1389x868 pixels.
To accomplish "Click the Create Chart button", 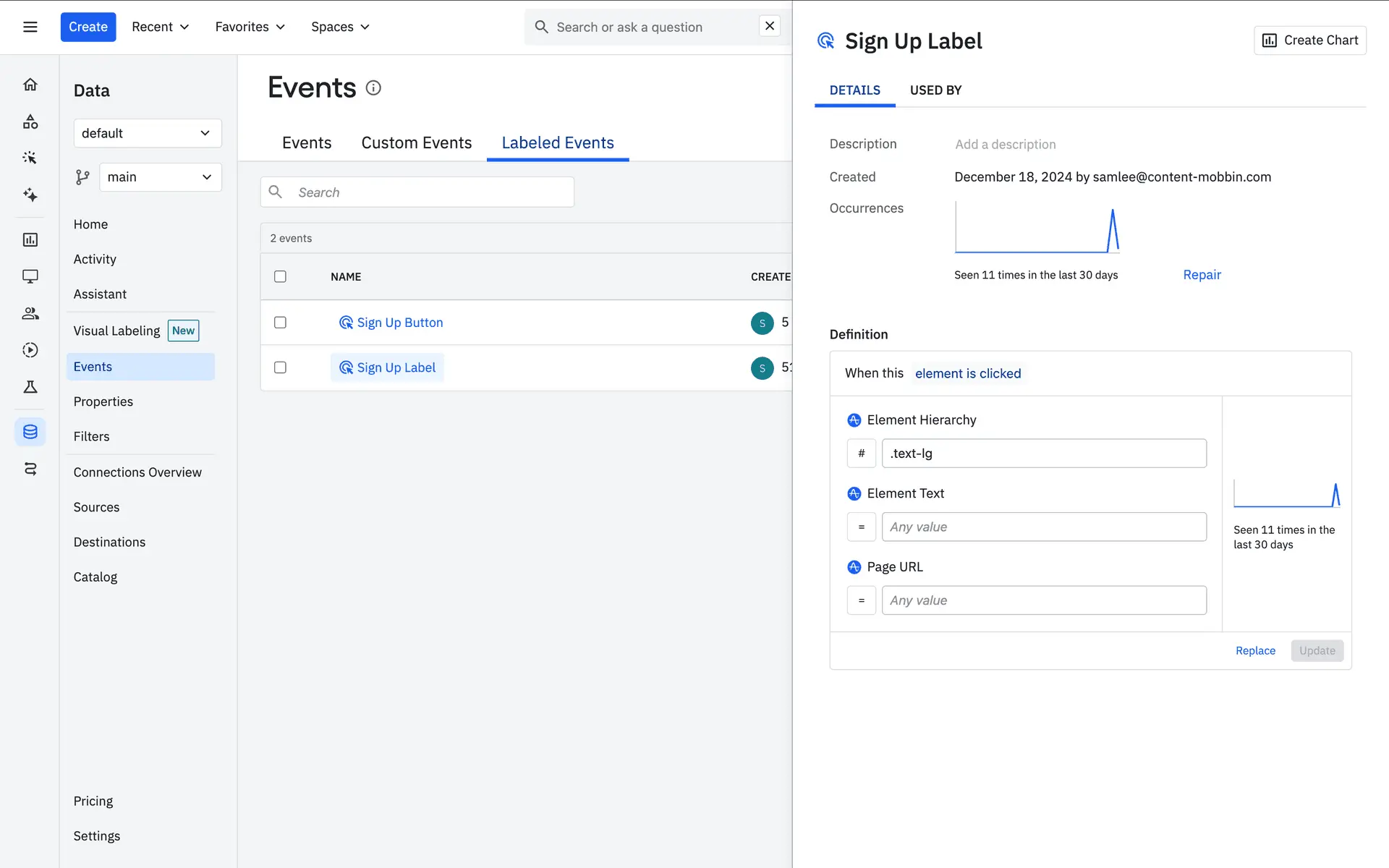I will 1309,41.
